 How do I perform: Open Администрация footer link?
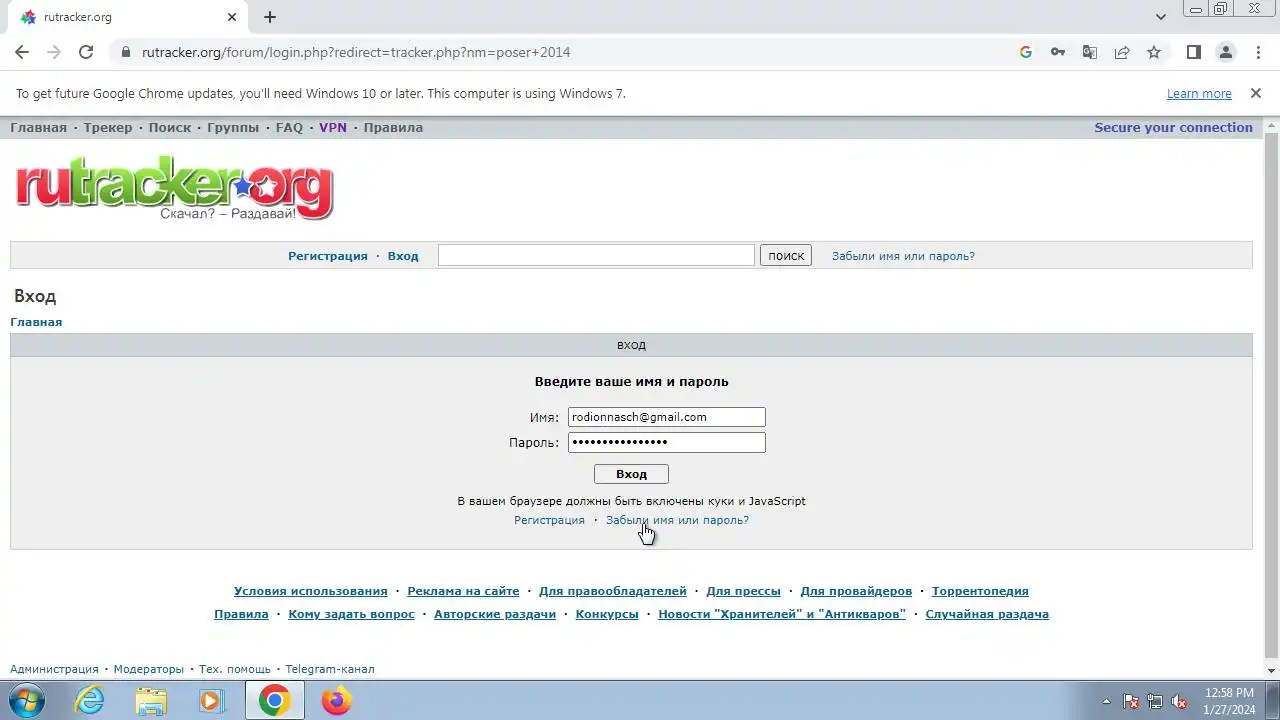point(54,669)
